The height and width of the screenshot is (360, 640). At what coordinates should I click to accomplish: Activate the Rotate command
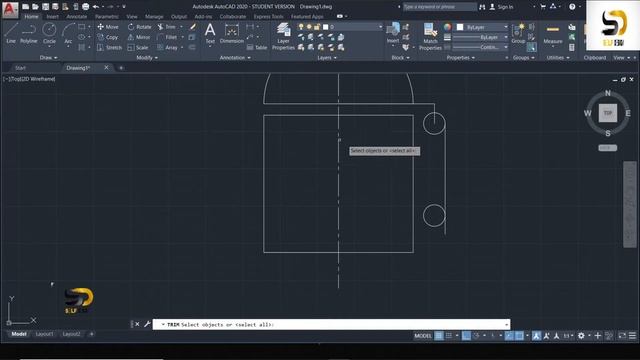pyautogui.click(x=139, y=27)
